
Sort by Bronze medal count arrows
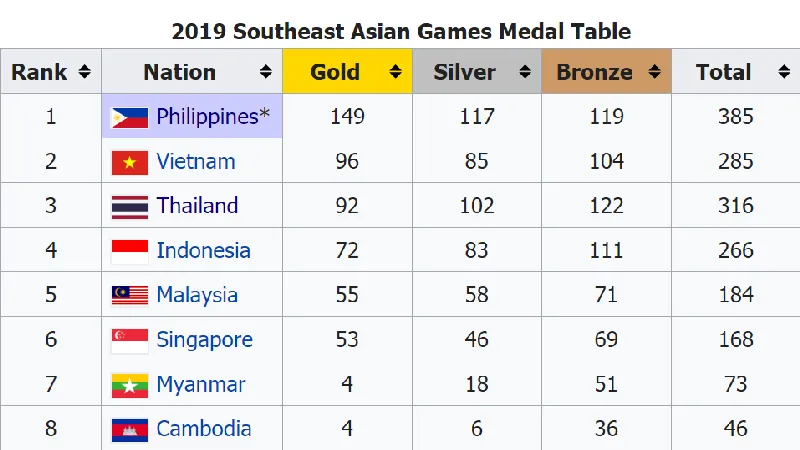[655, 72]
